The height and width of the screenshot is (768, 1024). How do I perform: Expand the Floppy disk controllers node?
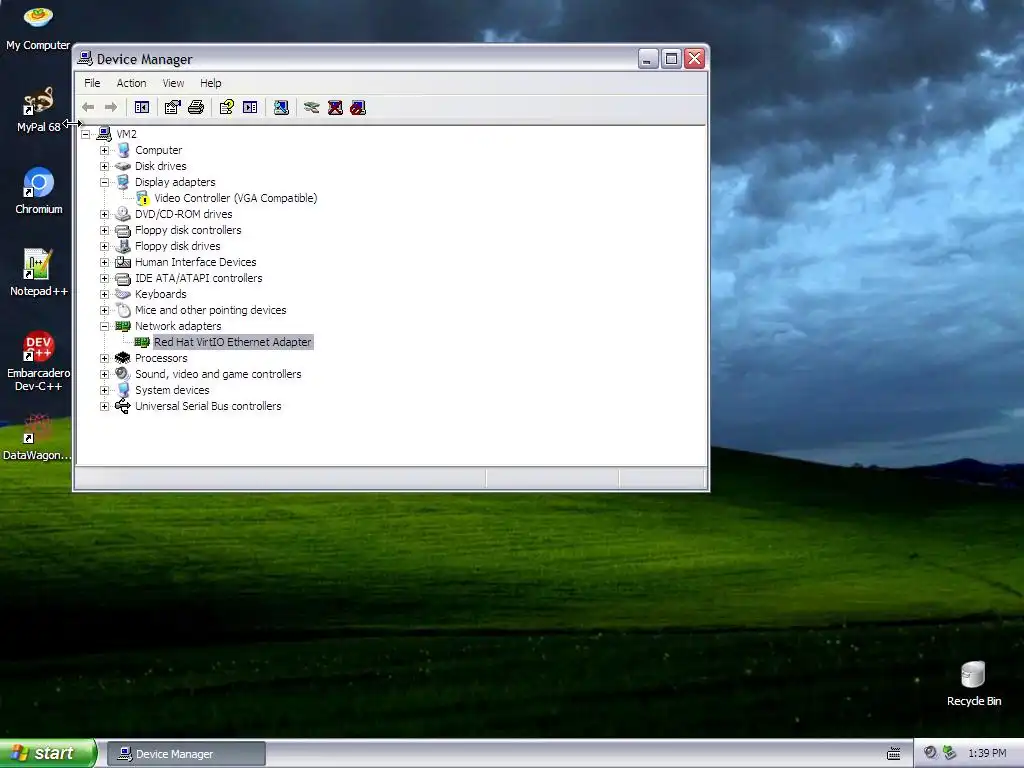pyautogui.click(x=104, y=231)
